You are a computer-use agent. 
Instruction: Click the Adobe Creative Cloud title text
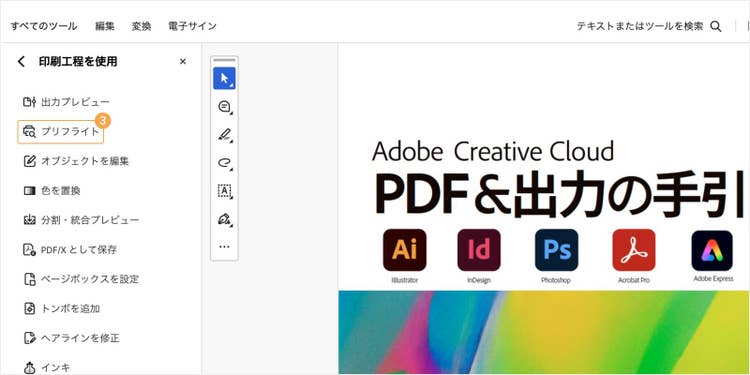click(493, 151)
